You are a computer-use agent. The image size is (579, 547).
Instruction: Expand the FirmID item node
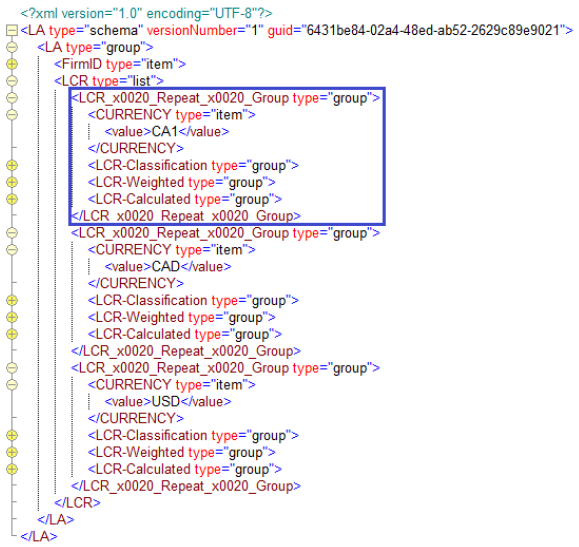click(x=12, y=64)
